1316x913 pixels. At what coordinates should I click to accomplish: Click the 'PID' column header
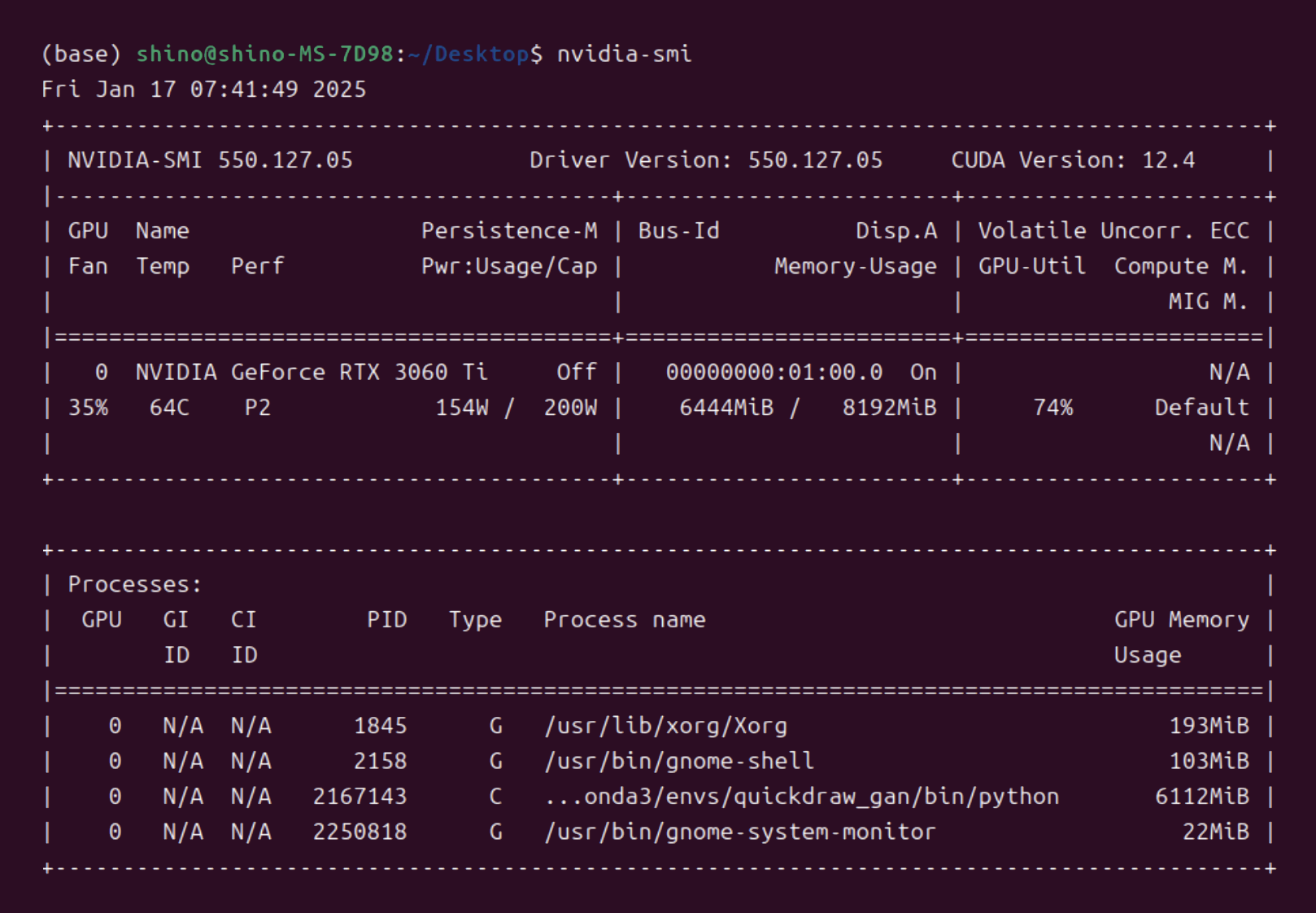[x=386, y=619]
